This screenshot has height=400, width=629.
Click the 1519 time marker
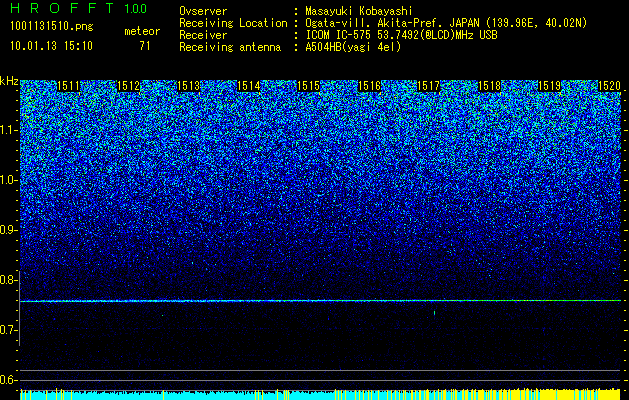click(549, 86)
